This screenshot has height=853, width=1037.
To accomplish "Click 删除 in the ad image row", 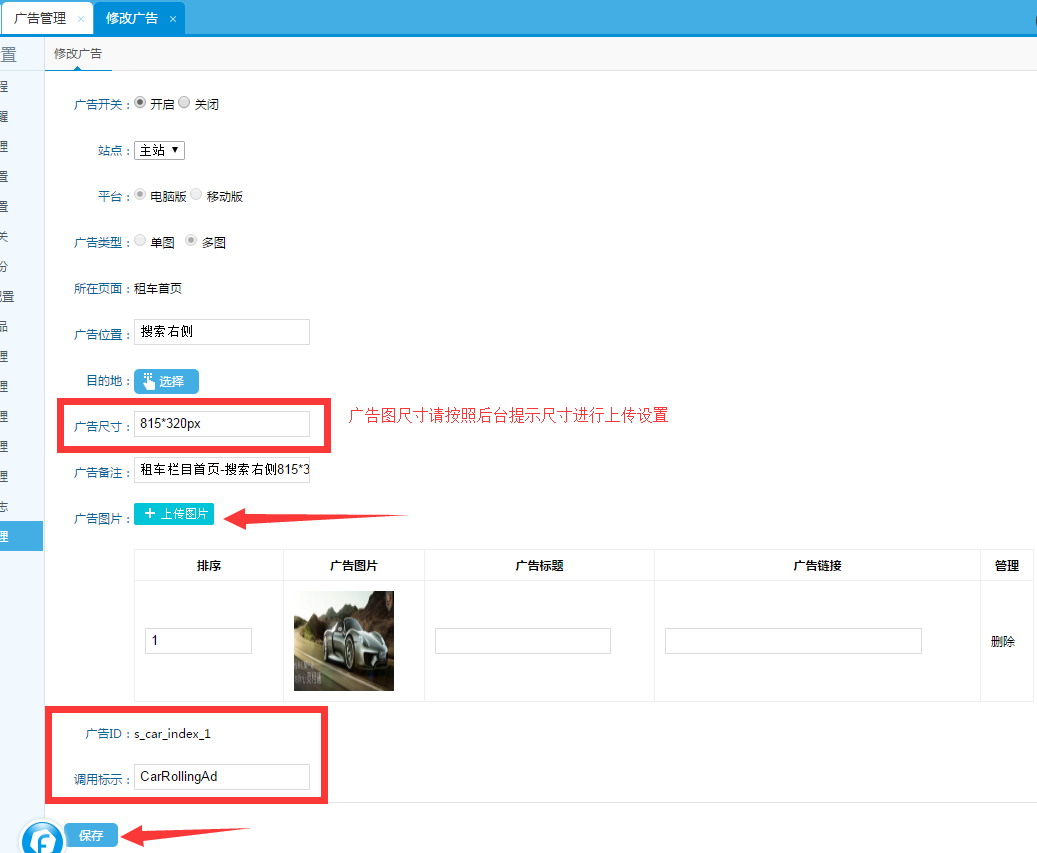I will (1002, 641).
